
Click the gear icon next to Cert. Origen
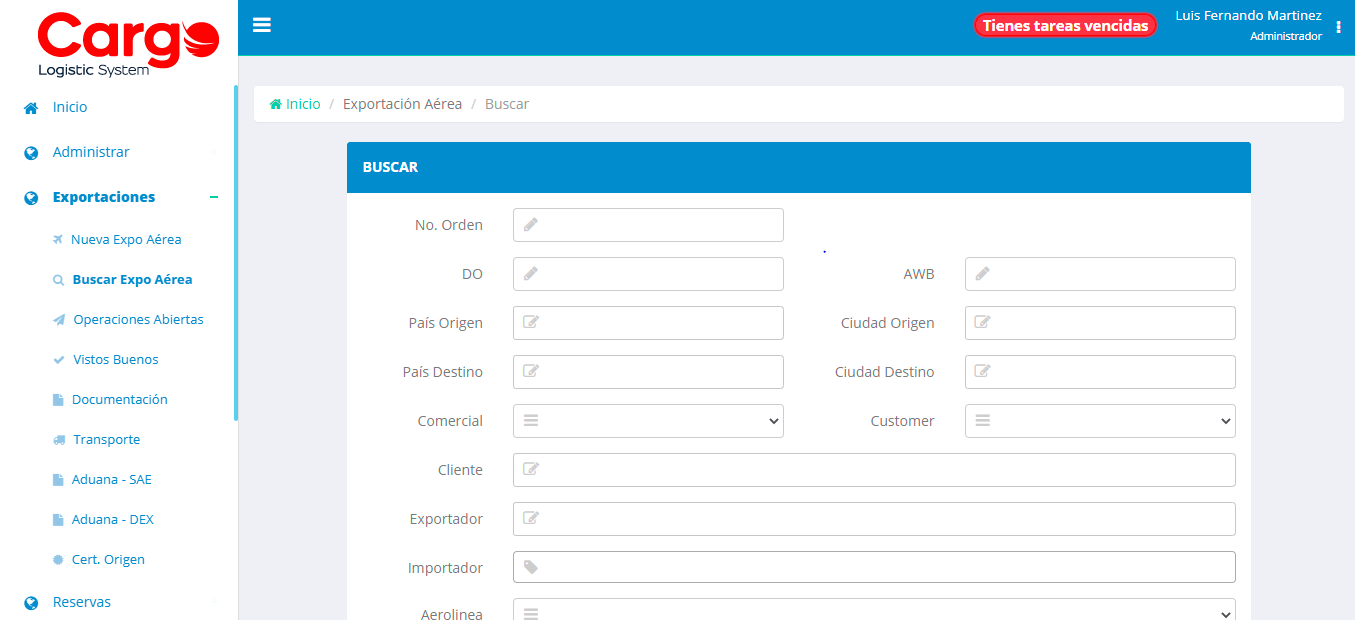click(x=58, y=559)
